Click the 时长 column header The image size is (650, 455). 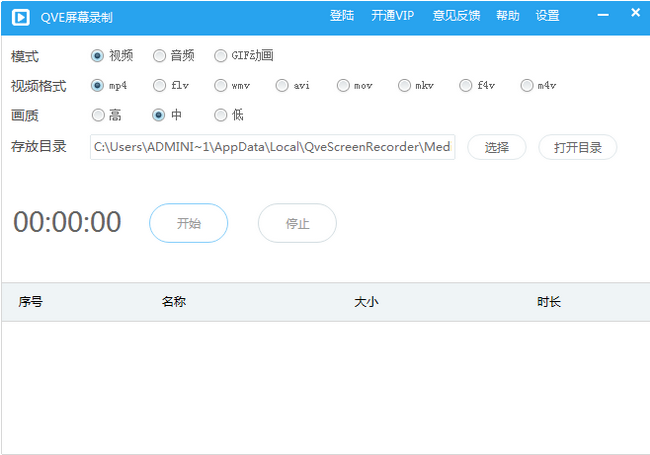[x=548, y=302]
